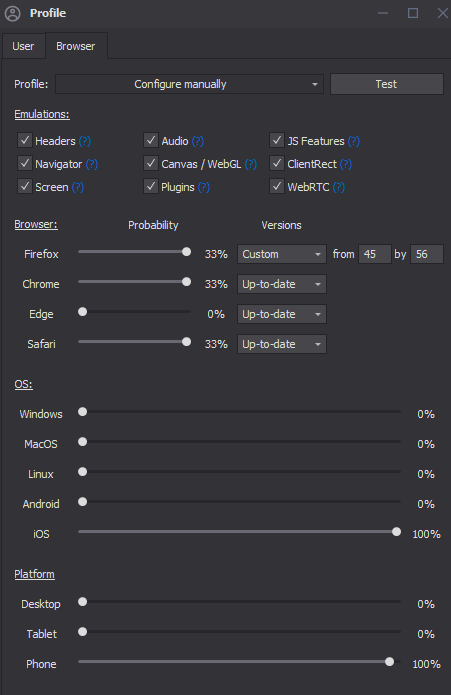This screenshot has height=695, width=451.
Task: Open the Profile 'Configure manually' dropdown
Action: point(189,84)
